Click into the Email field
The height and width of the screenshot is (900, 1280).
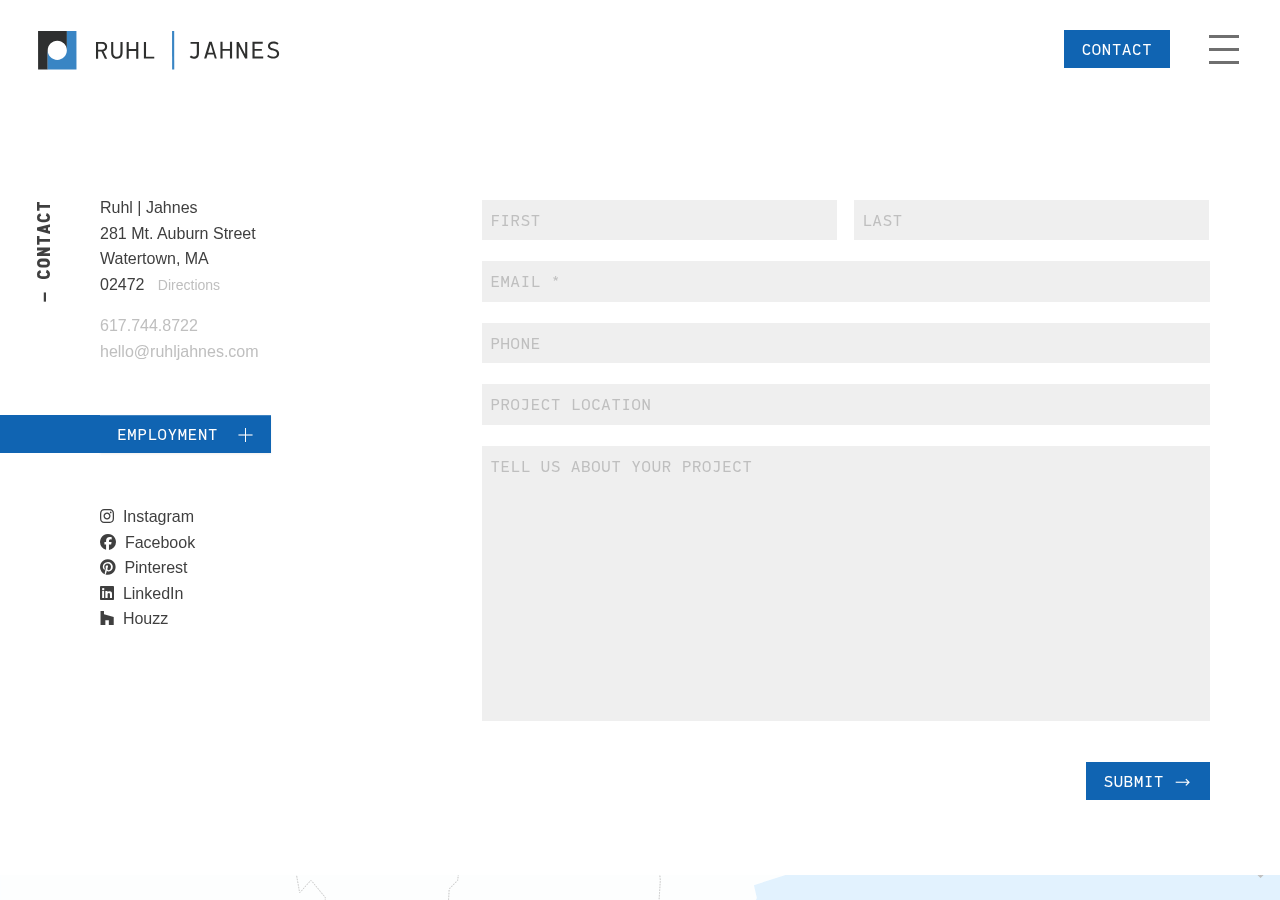point(845,282)
